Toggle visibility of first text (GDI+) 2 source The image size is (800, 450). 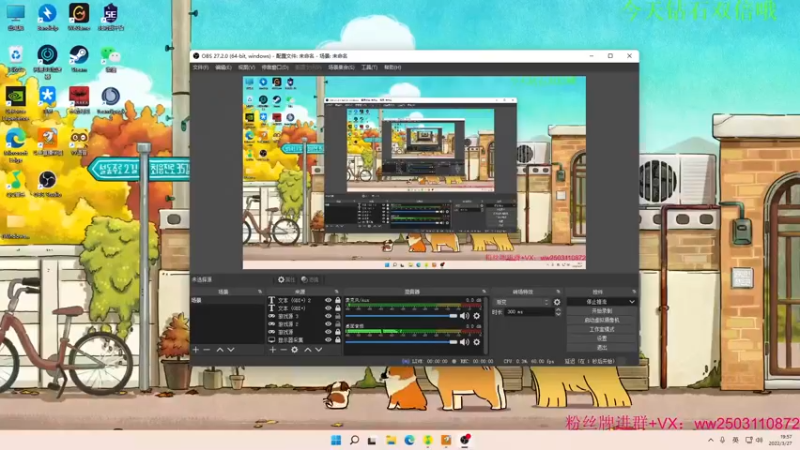(x=328, y=301)
